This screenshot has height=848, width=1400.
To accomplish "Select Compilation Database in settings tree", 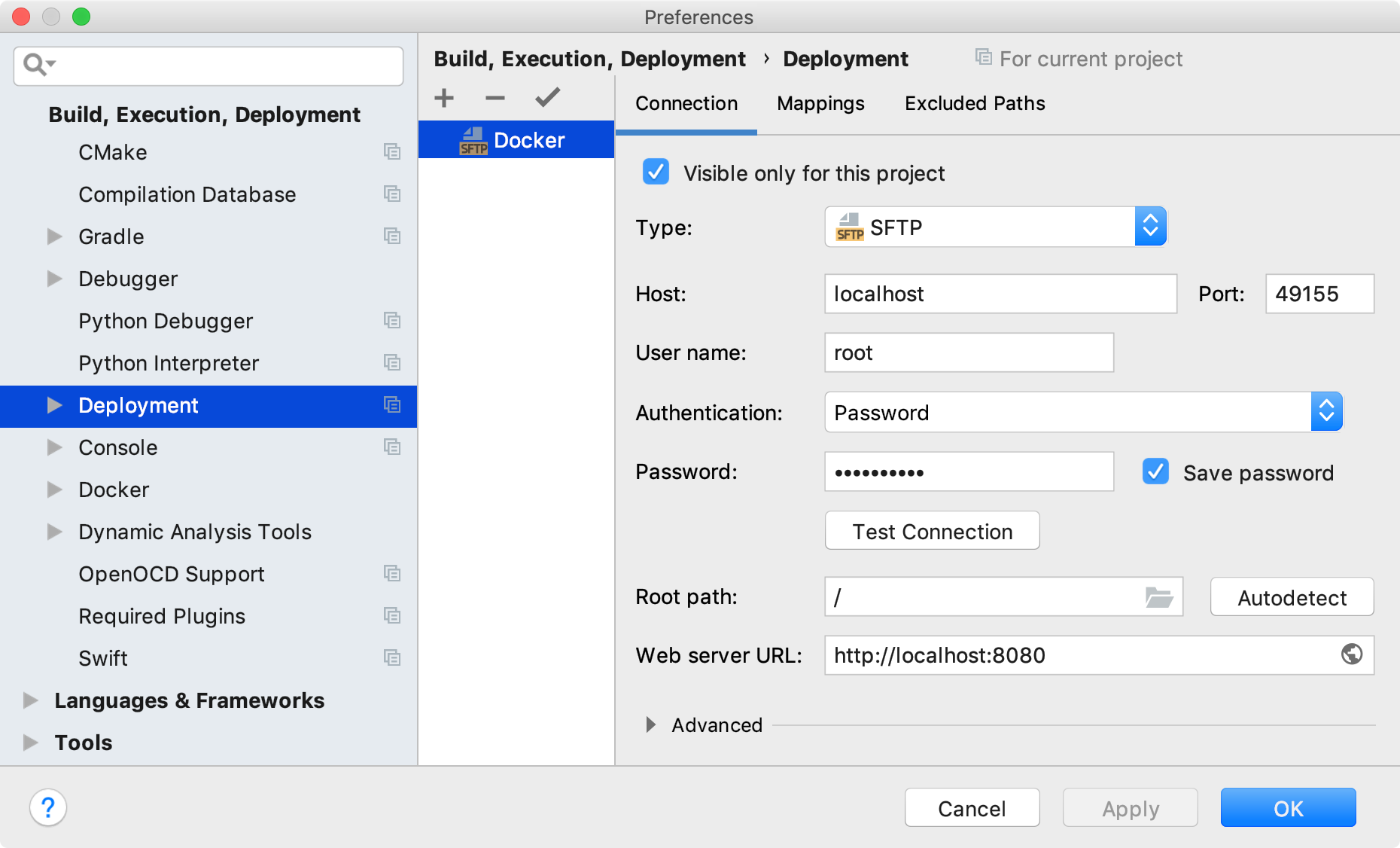I will 208,194.
